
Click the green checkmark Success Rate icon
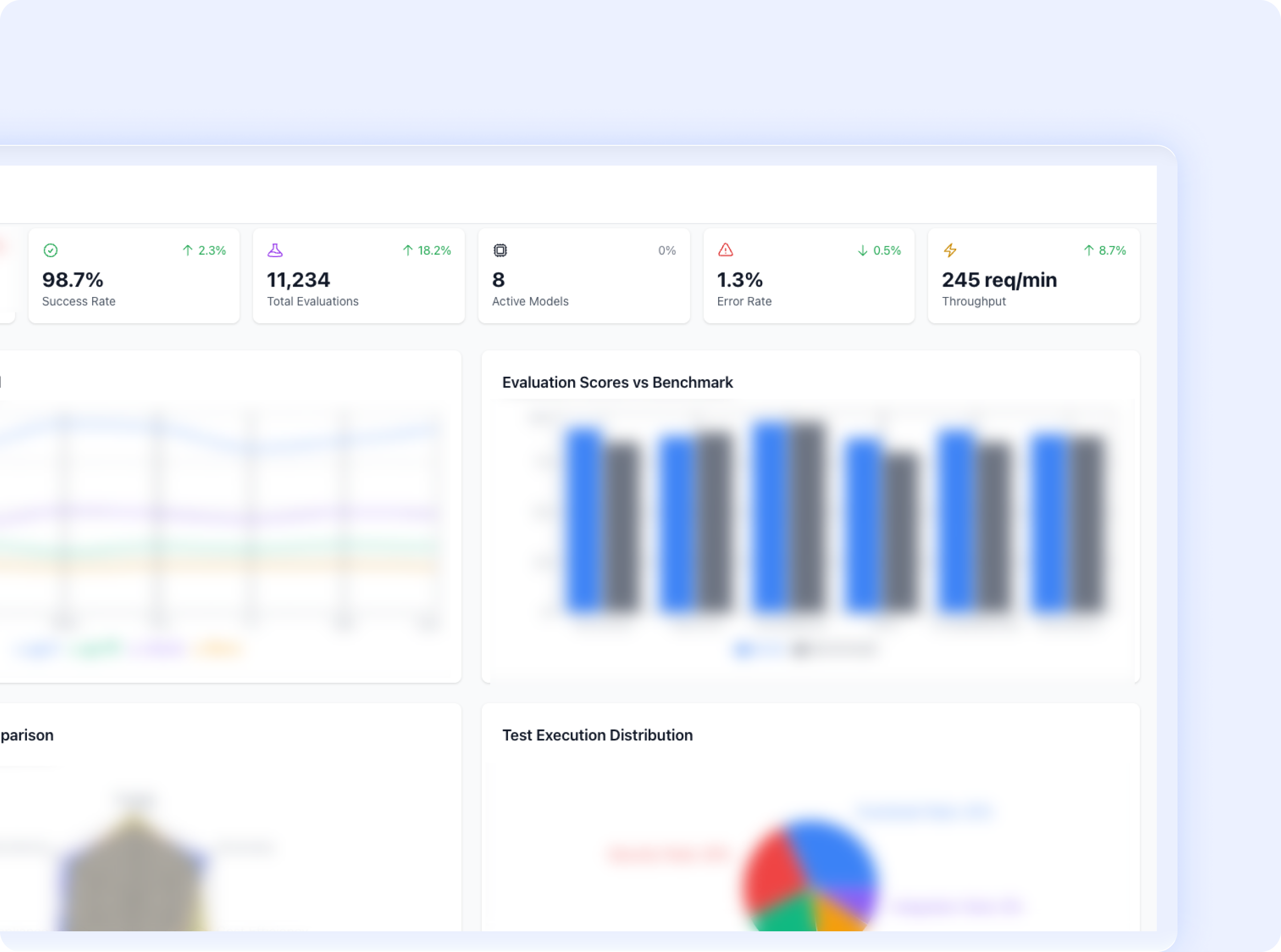point(51,250)
